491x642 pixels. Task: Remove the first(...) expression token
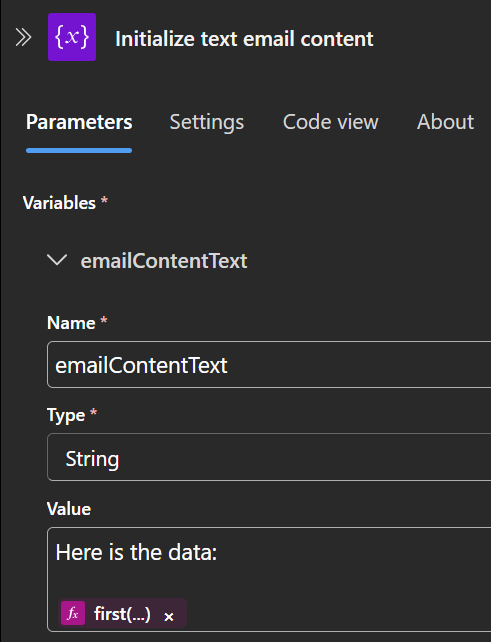tap(169, 616)
